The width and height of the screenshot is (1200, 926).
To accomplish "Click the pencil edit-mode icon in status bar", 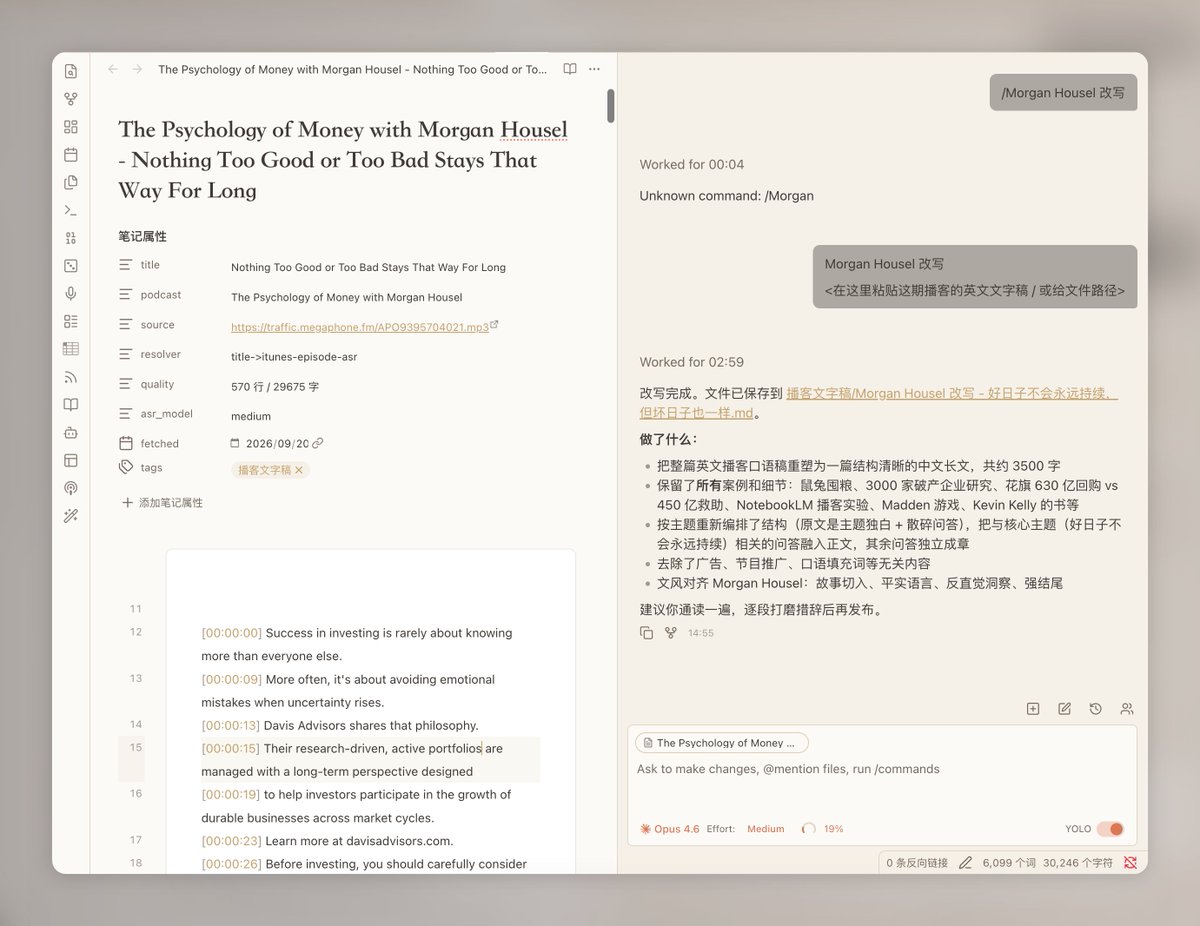I will click(x=965, y=862).
